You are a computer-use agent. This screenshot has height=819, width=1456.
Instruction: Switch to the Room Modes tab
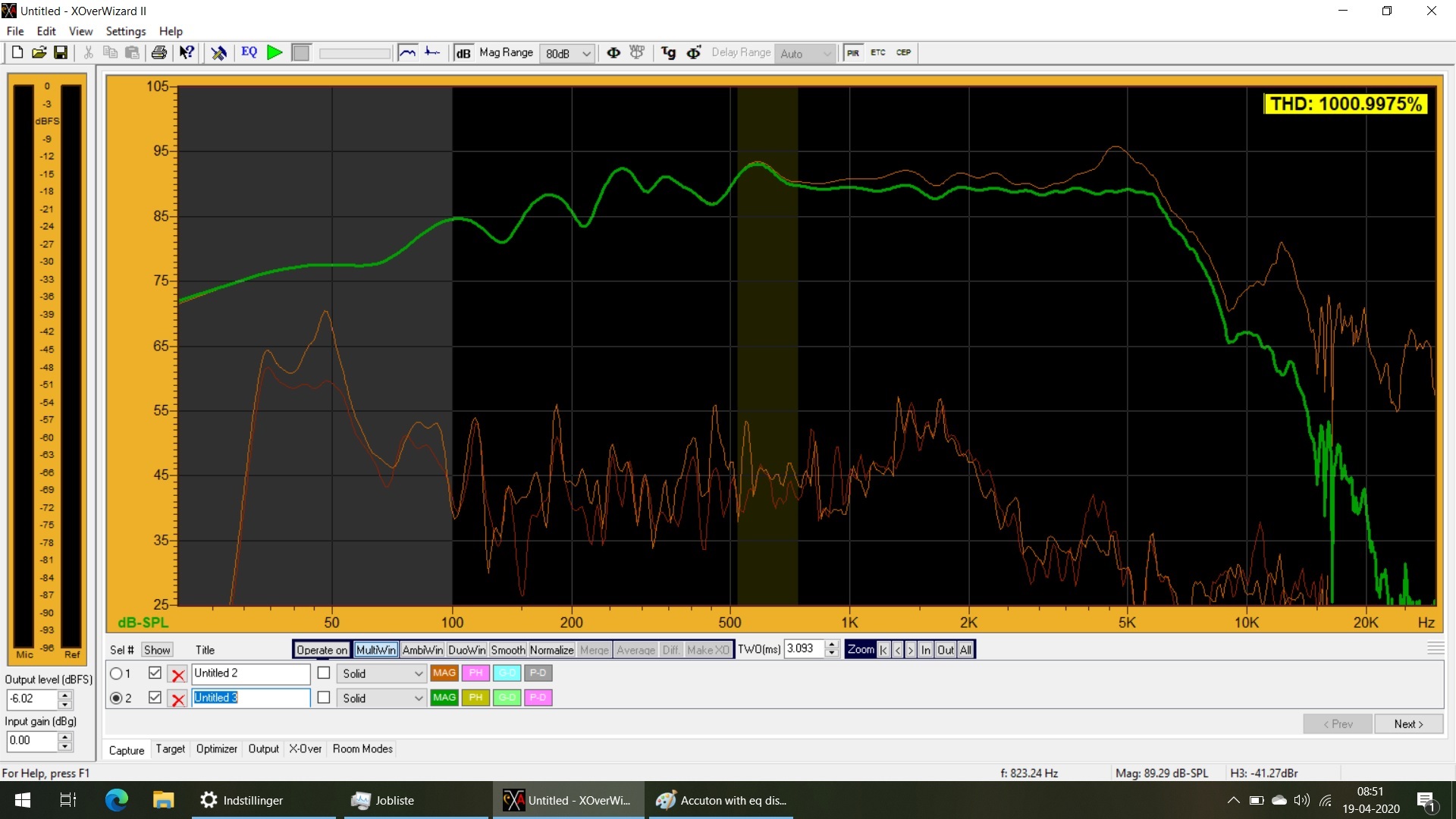coord(362,749)
